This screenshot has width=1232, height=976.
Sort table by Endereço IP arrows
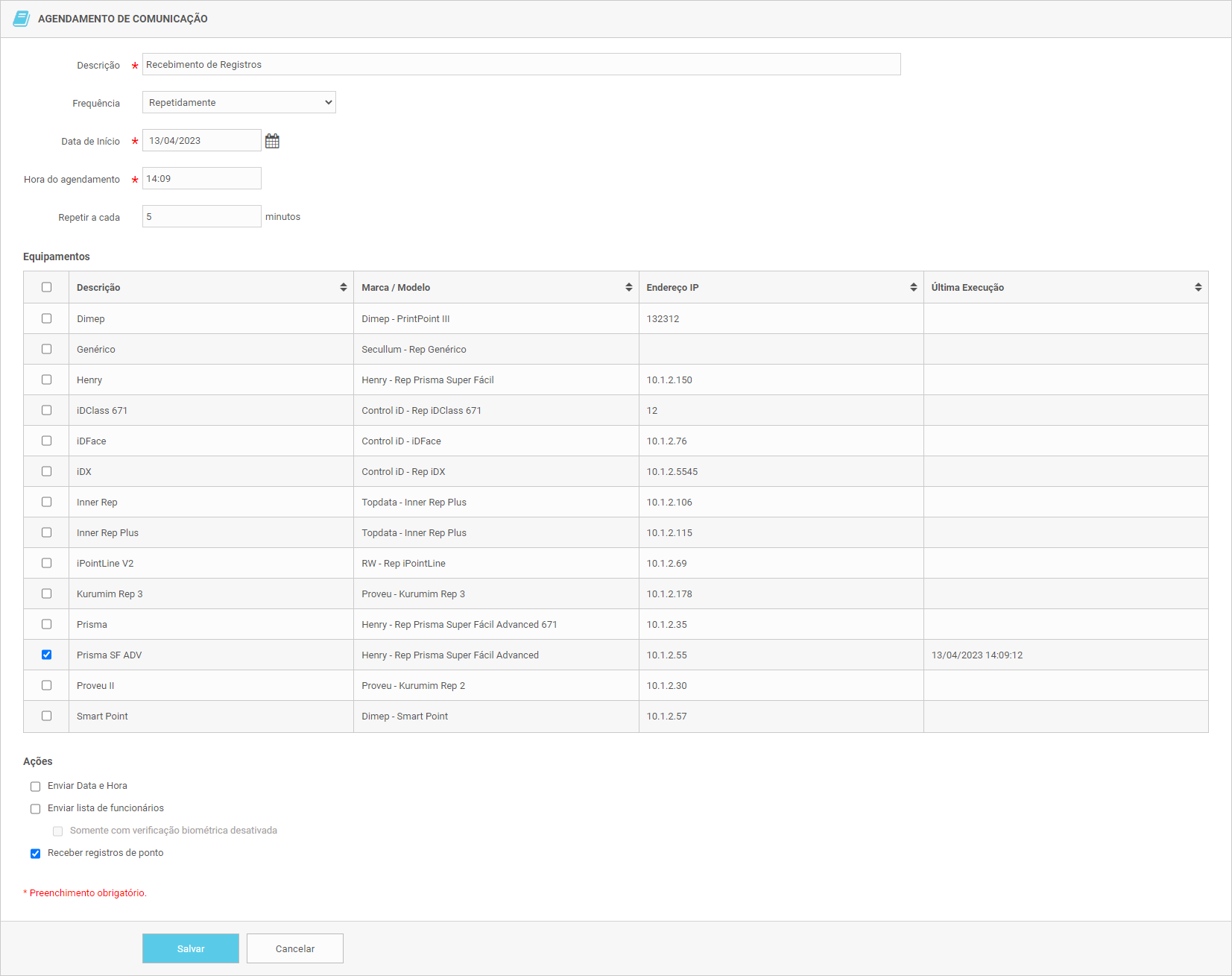tap(913, 287)
